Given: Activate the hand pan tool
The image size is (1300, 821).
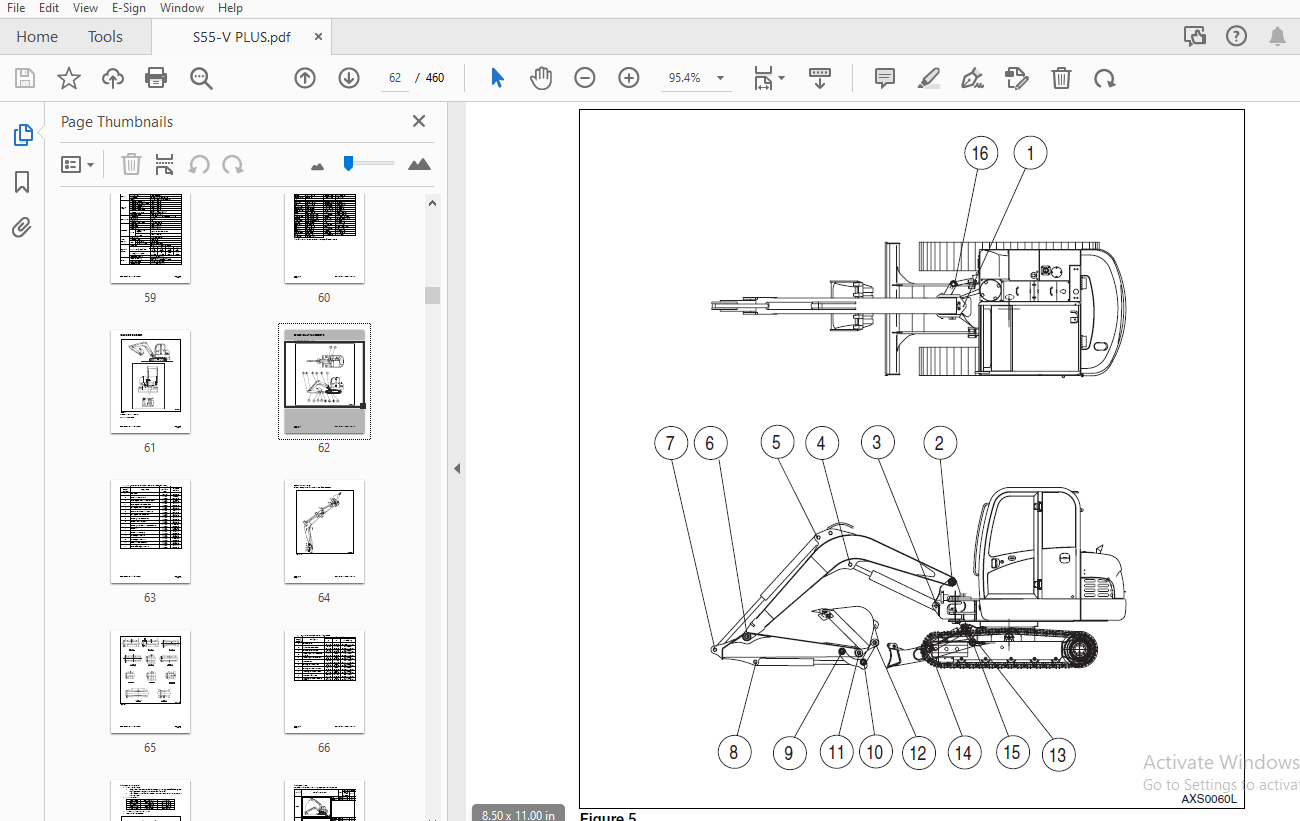Looking at the screenshot, I should (x=541, y=78).
